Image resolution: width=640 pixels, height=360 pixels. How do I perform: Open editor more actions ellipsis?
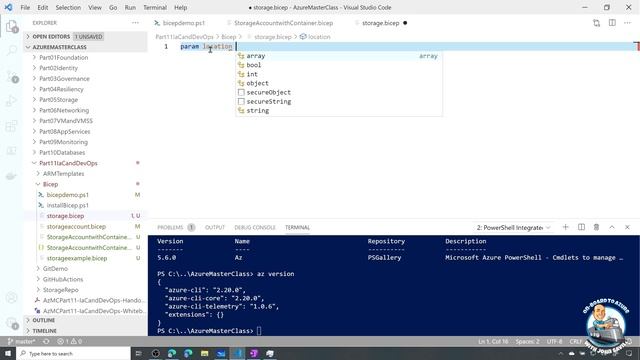(x=627, y=23)
